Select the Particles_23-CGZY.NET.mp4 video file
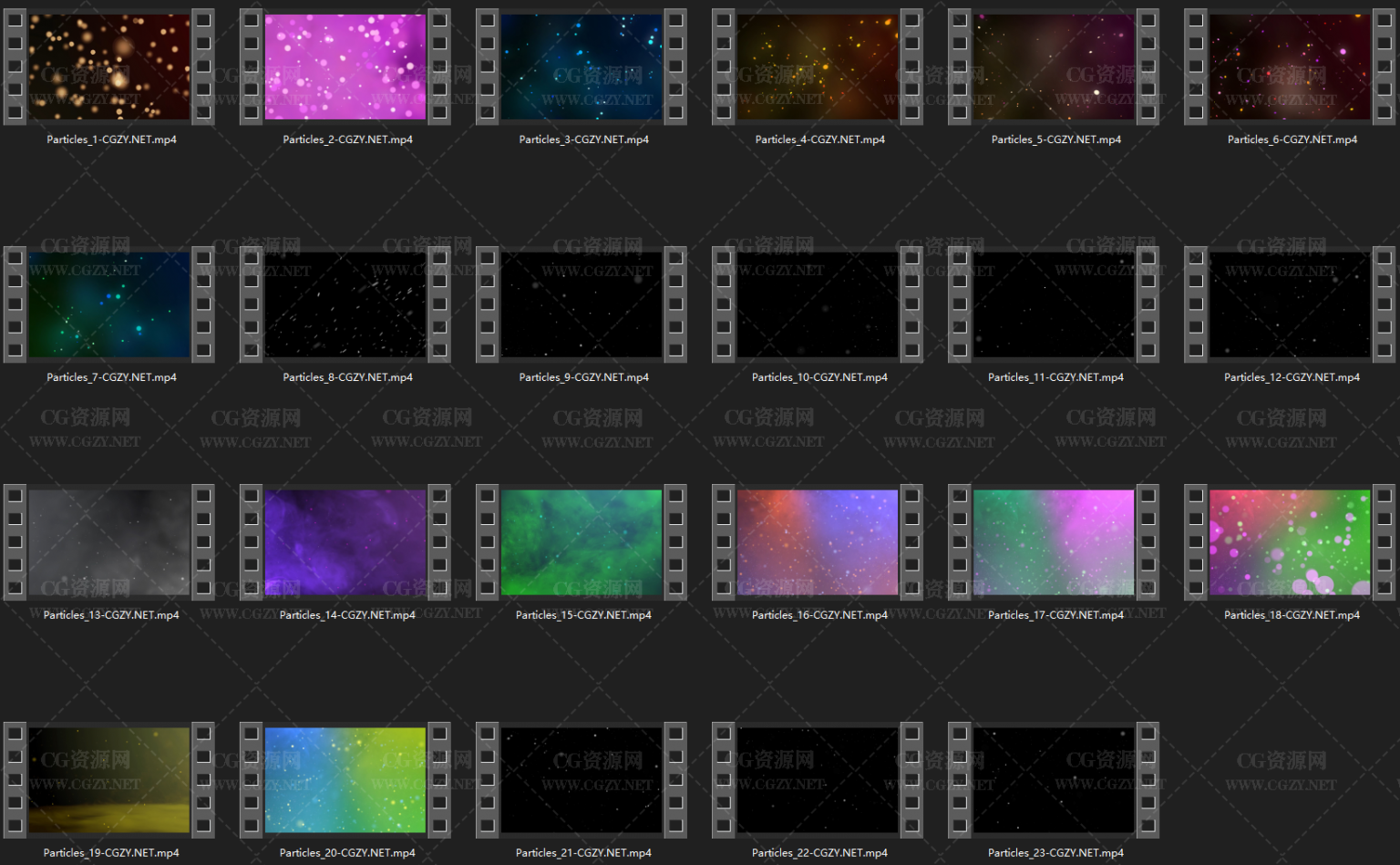 coord(1054,780)
